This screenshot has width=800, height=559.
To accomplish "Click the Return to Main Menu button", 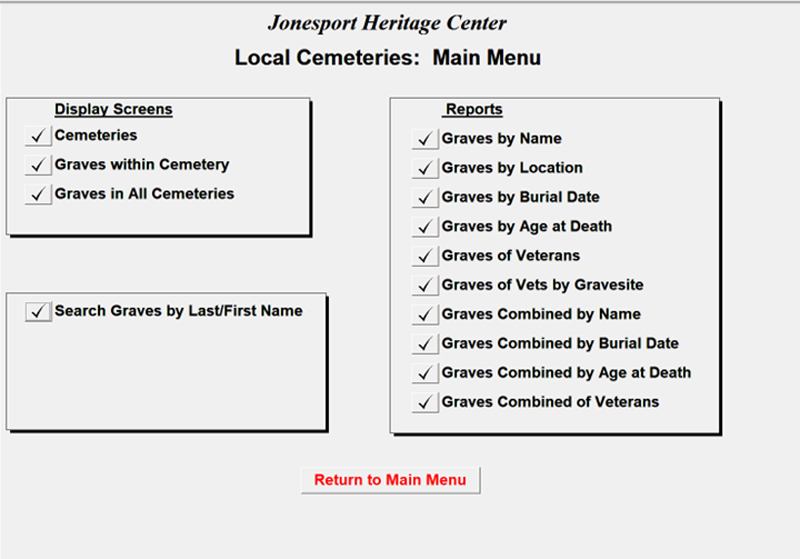I will (x=390, y=480).
